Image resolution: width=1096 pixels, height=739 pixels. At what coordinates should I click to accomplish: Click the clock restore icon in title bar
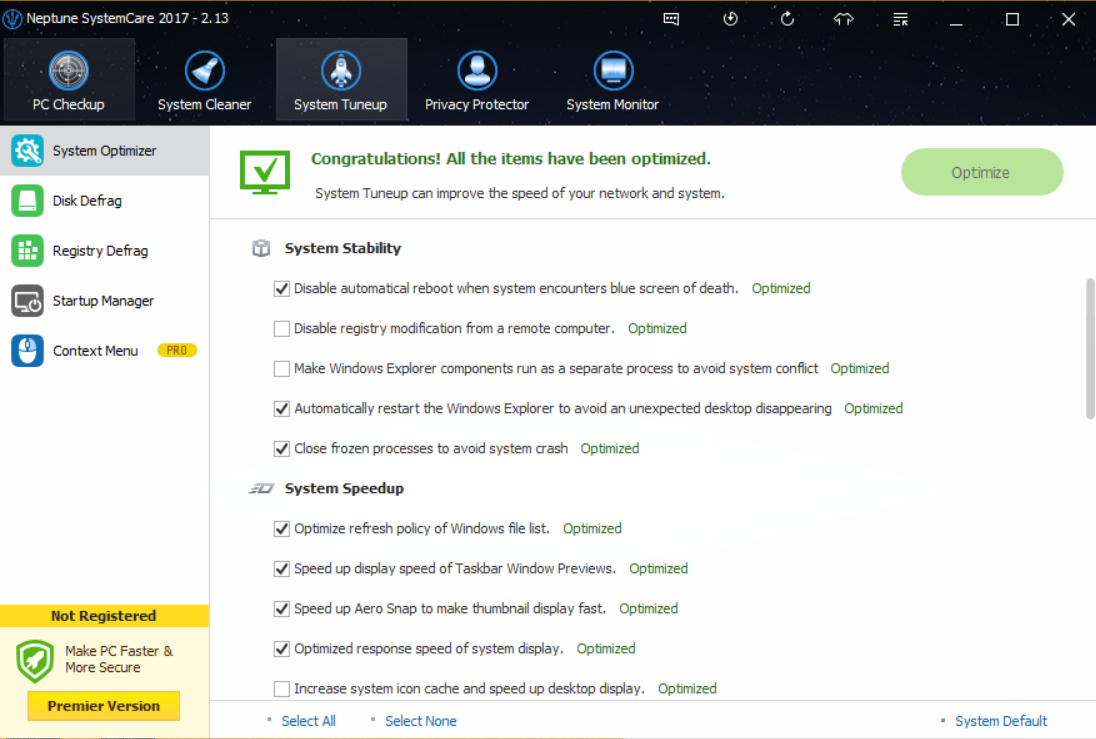[x=730, y=19]
